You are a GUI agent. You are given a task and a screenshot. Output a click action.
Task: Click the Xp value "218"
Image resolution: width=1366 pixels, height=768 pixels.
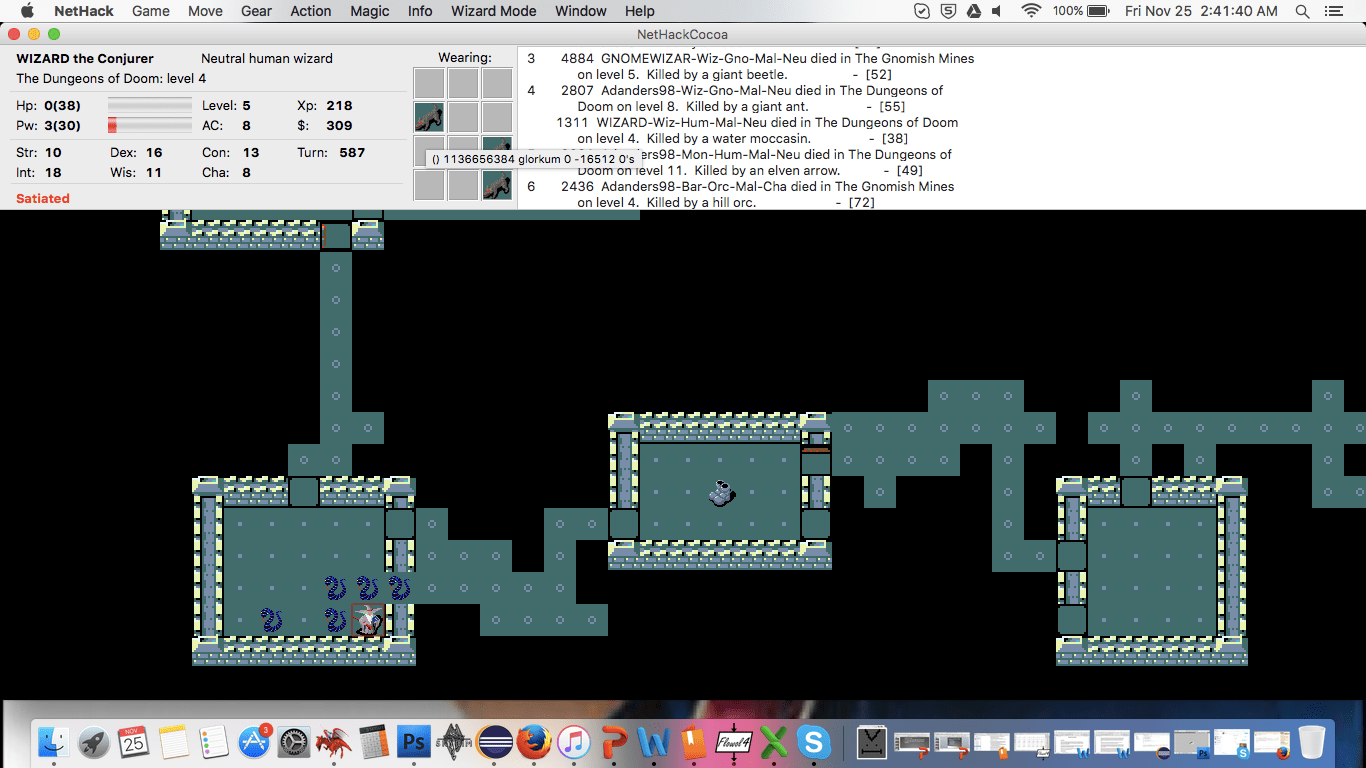tap(339, 105)
